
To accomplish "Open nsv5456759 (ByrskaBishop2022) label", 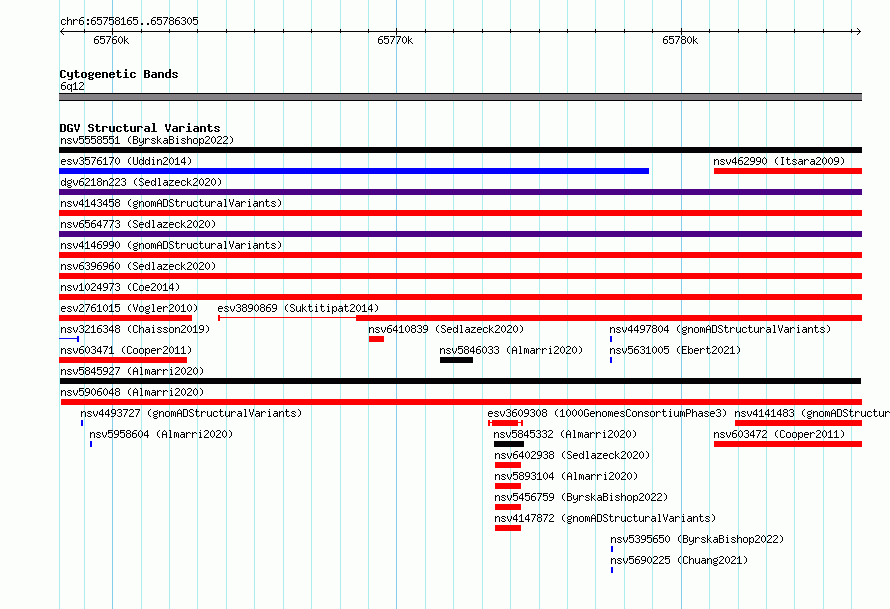I will coord(581,497).
